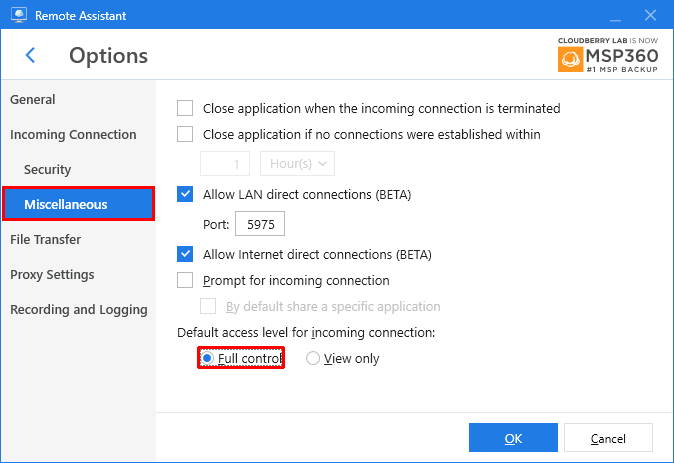Switch to the Security options page
The height and width of the screenshot is (463, 674).
[x=47, y=169]
